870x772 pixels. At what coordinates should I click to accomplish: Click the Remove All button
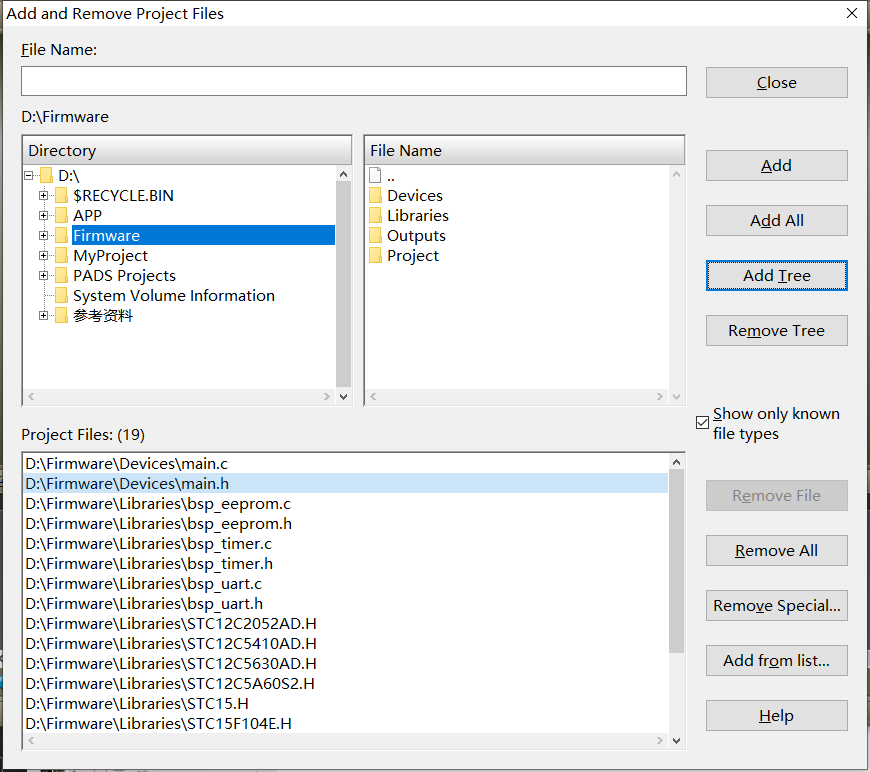[776, 551]
